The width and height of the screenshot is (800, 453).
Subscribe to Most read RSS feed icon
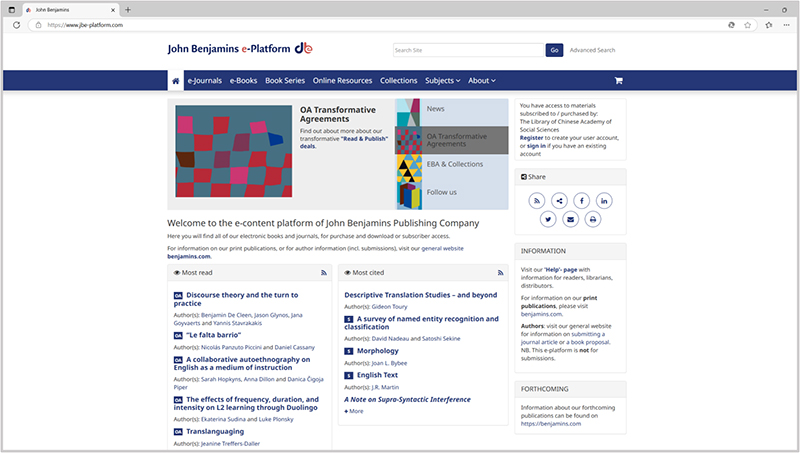click(323, 273)
